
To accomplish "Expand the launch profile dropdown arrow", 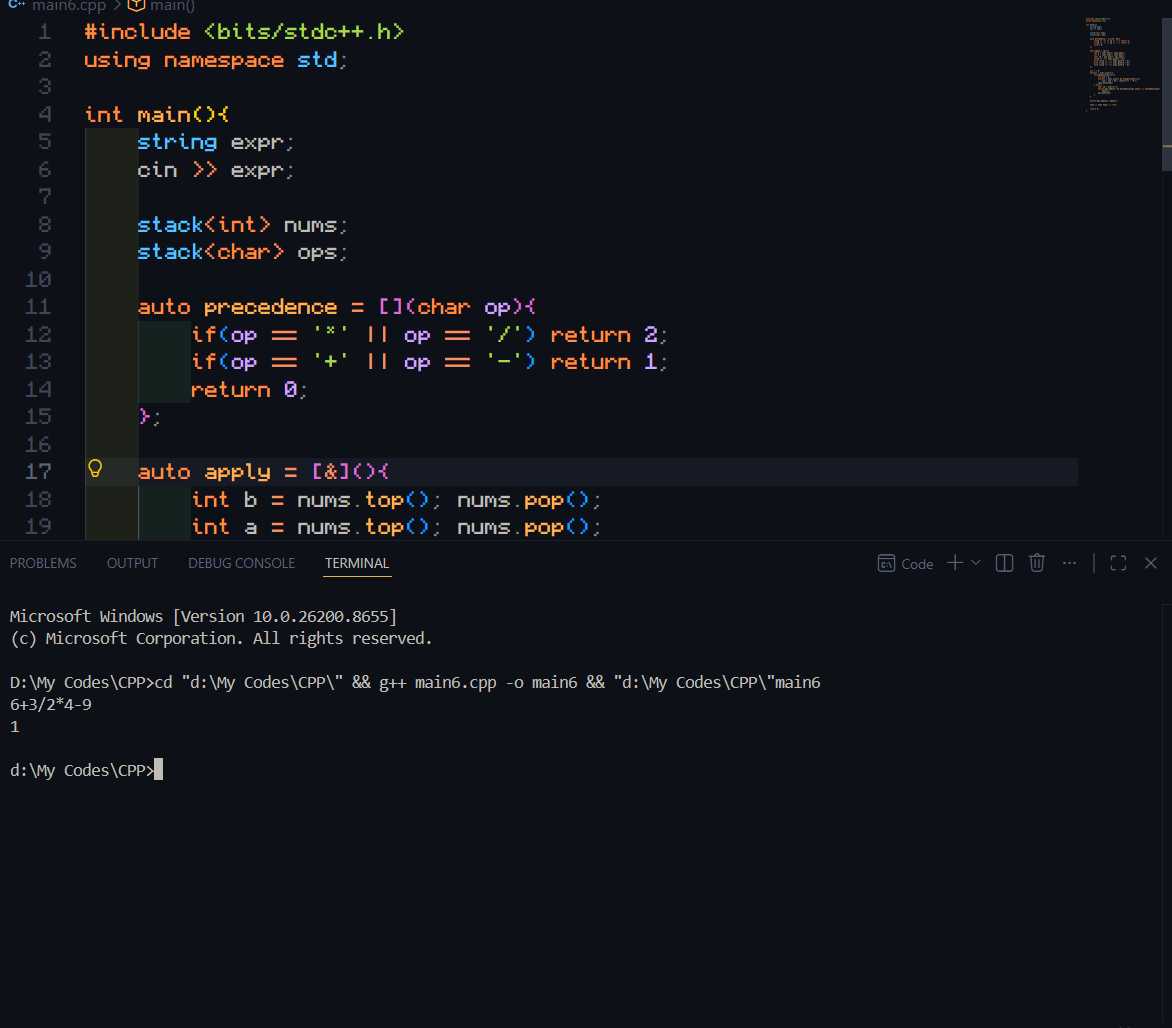I will coord(975,563).
